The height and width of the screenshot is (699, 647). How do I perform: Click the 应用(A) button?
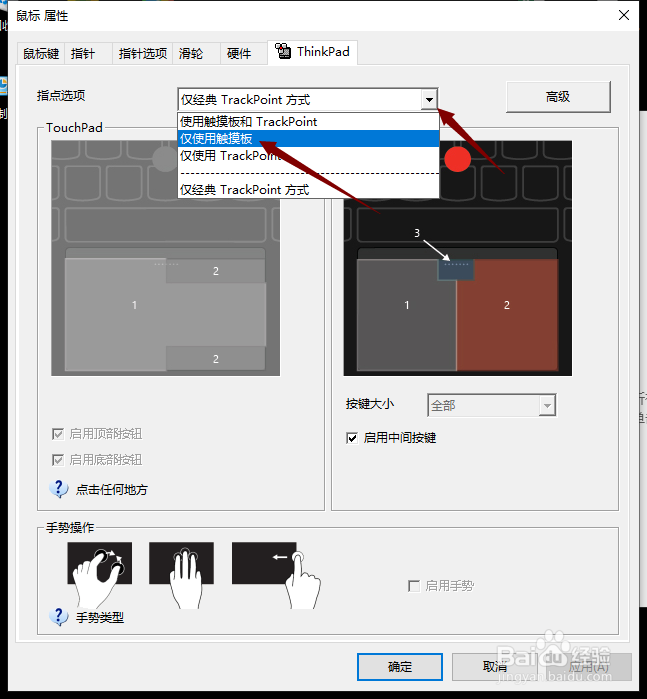tap(589, 666)
